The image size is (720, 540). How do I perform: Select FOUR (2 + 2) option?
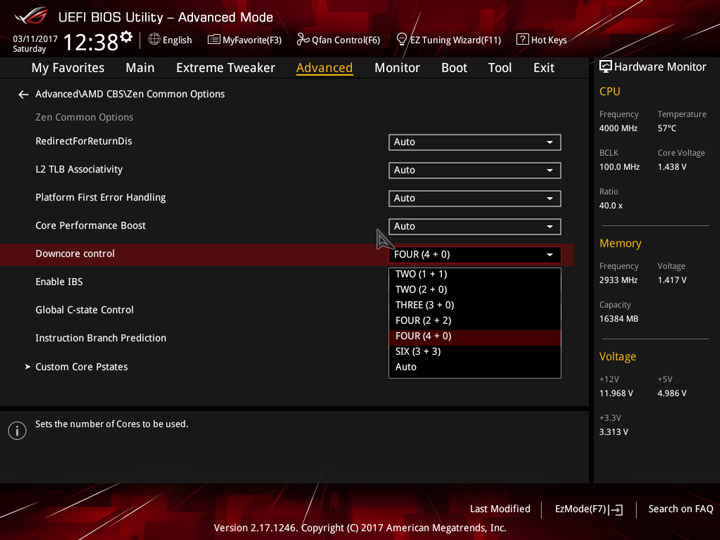click(x=474, y=321)
